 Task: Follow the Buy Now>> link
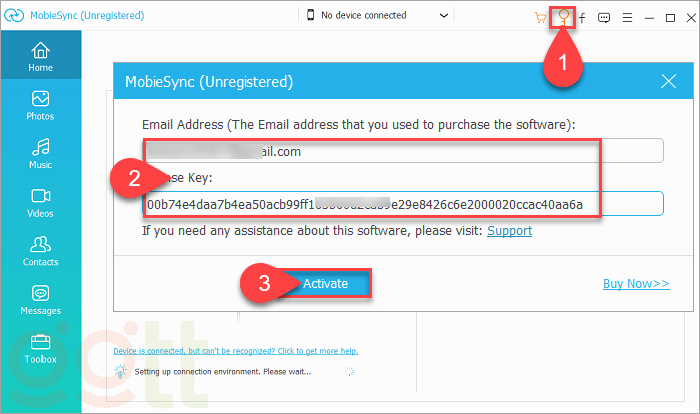click(636, 284)
